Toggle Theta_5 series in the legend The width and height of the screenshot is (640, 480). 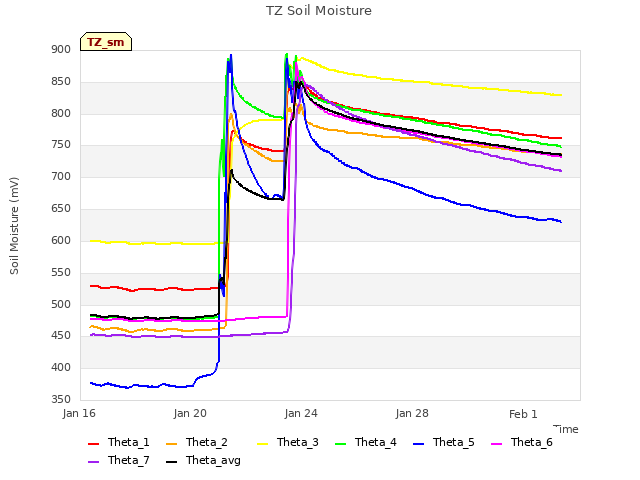pyautogui.click(x=444, y=442)
